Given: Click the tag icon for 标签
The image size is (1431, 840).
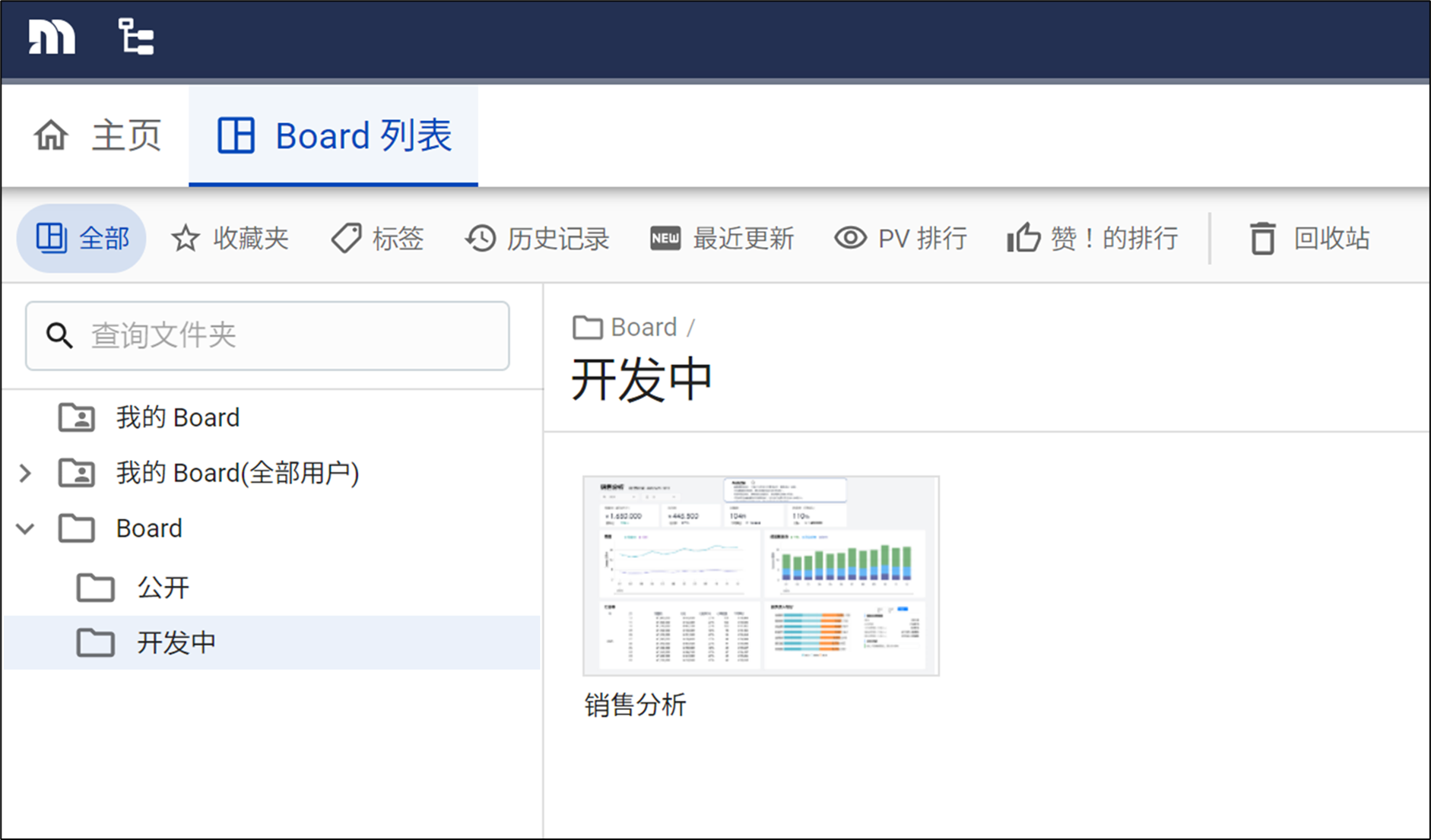Looking at the screenshot, I should [x=346, y=239].
